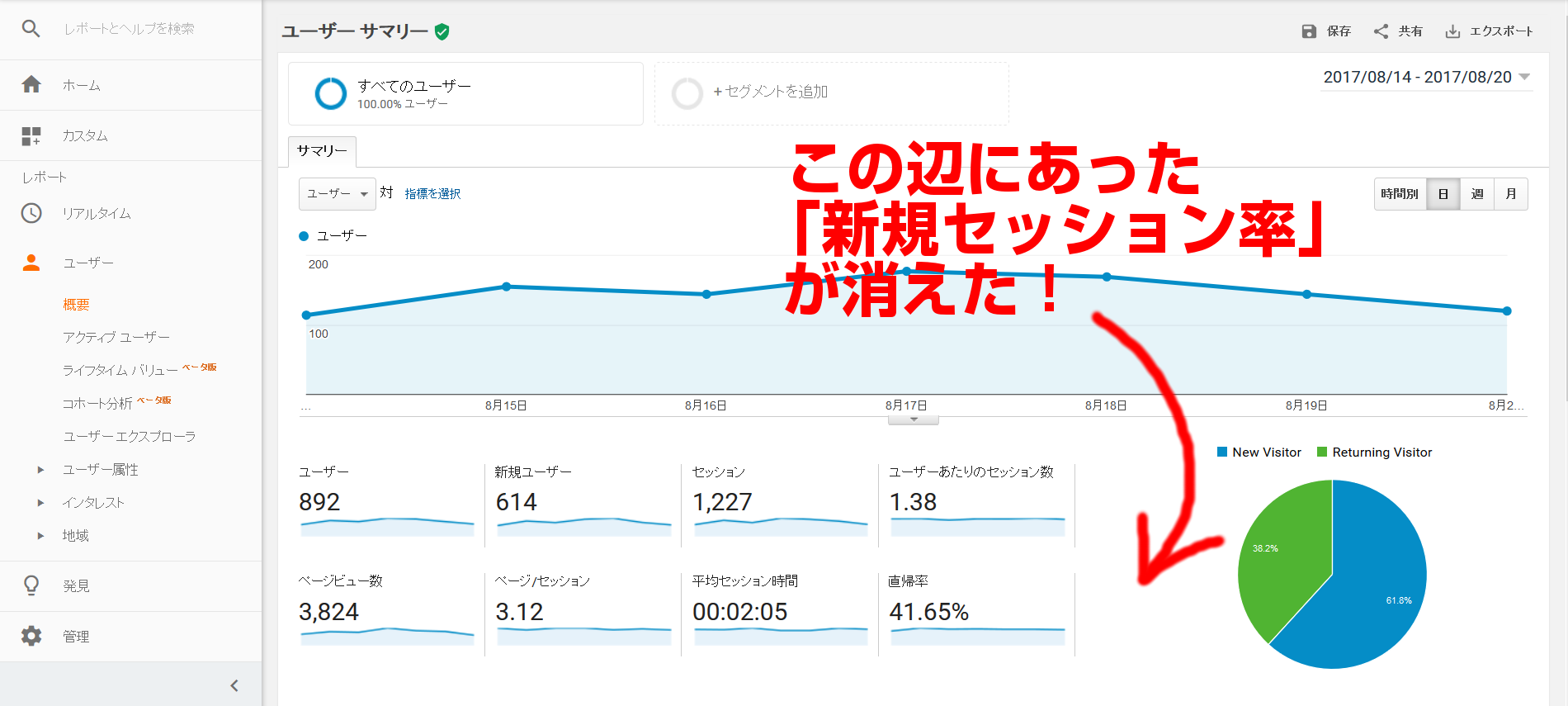This screenshot has height=706, width=1568.
Task: Export report with エクスポート button
Action: click(x=1490, y=31)
